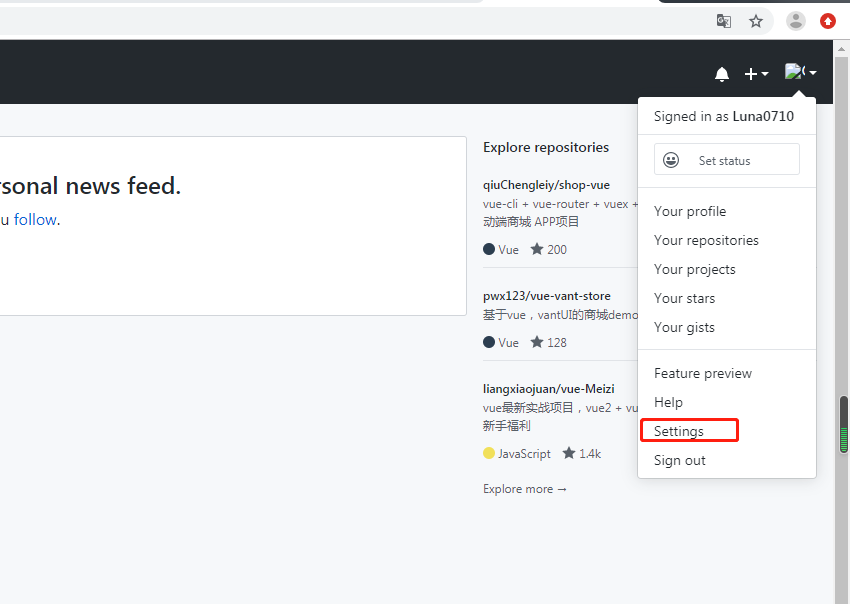Open GitHub notifications bell
Screen dimensions: 850x604
pos(722,74)
